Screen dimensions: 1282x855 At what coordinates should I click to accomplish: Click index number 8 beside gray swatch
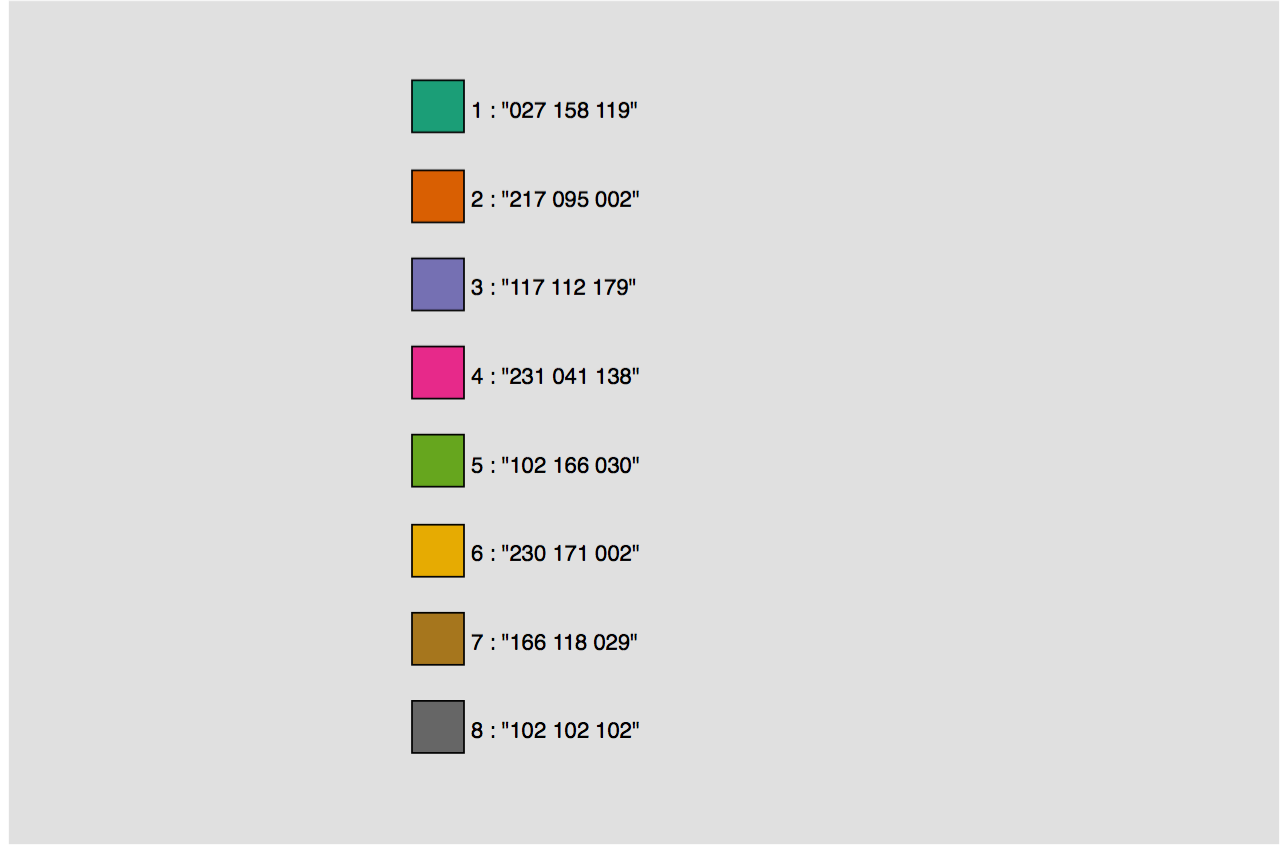click(x=477, y=731)
